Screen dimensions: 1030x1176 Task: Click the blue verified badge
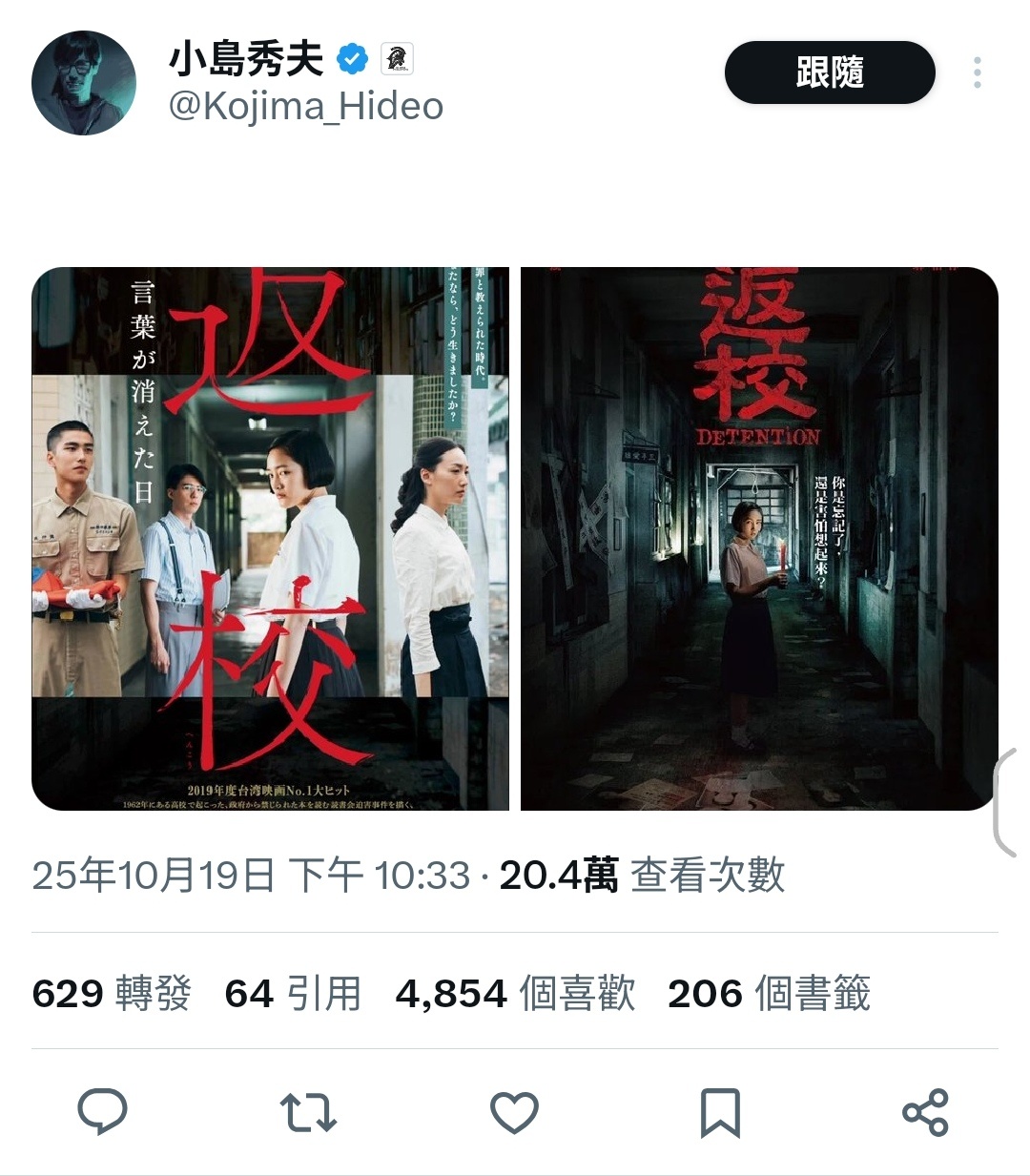[x=353, y=60]
